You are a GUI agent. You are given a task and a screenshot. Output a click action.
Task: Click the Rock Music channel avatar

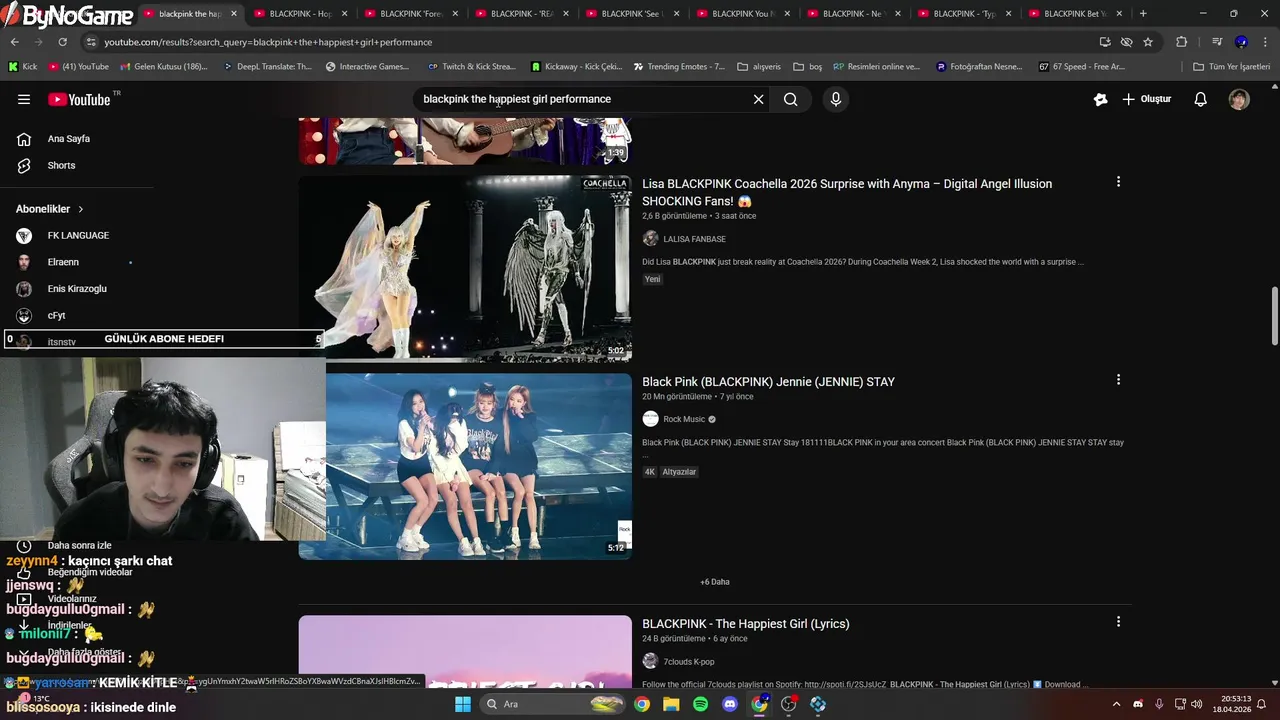pyautogui.click(x=650, y=419)
